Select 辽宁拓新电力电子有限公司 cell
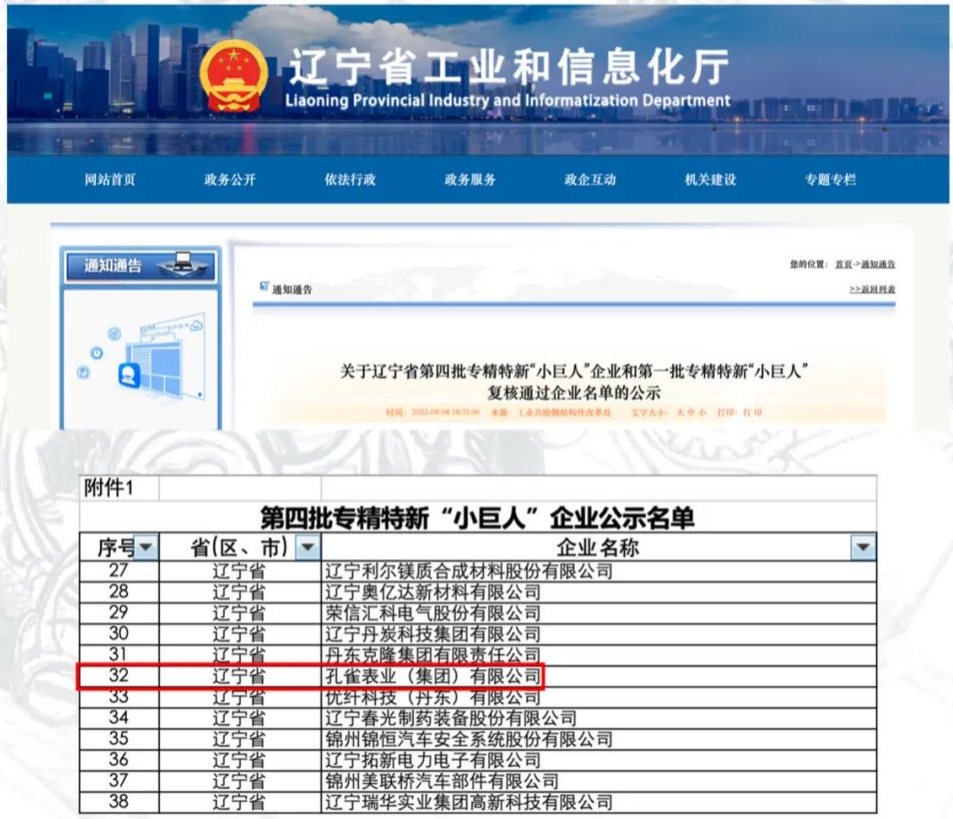 599,760
